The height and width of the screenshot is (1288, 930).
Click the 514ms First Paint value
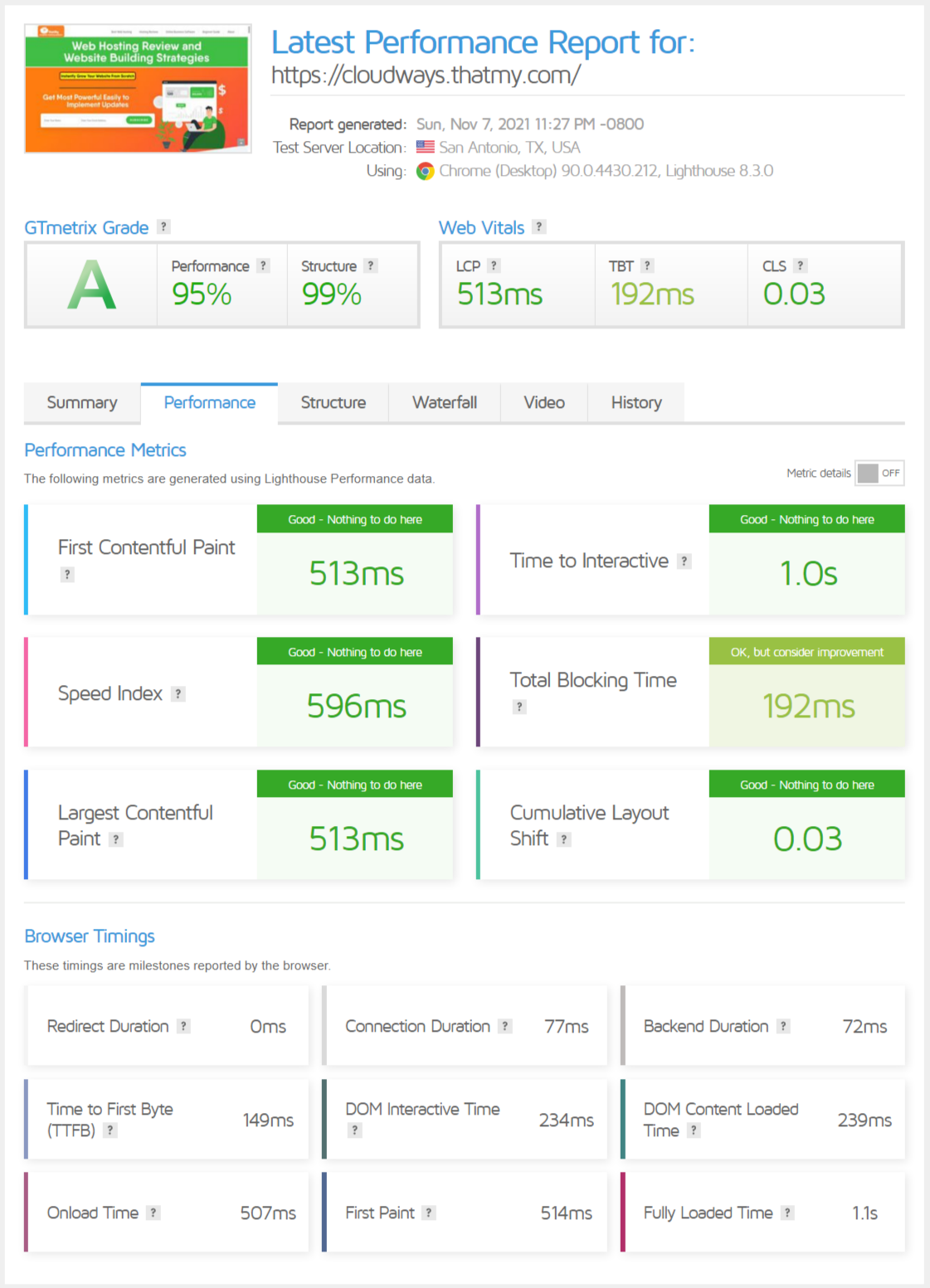coord(567,1213)
